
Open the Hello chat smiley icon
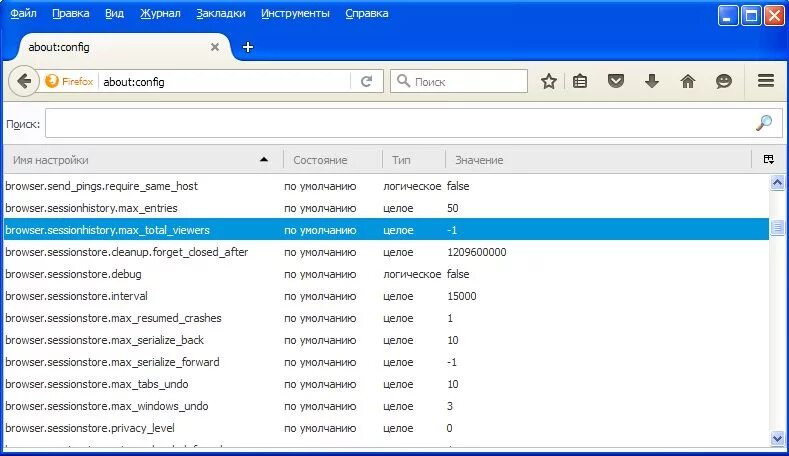point(724,81)
